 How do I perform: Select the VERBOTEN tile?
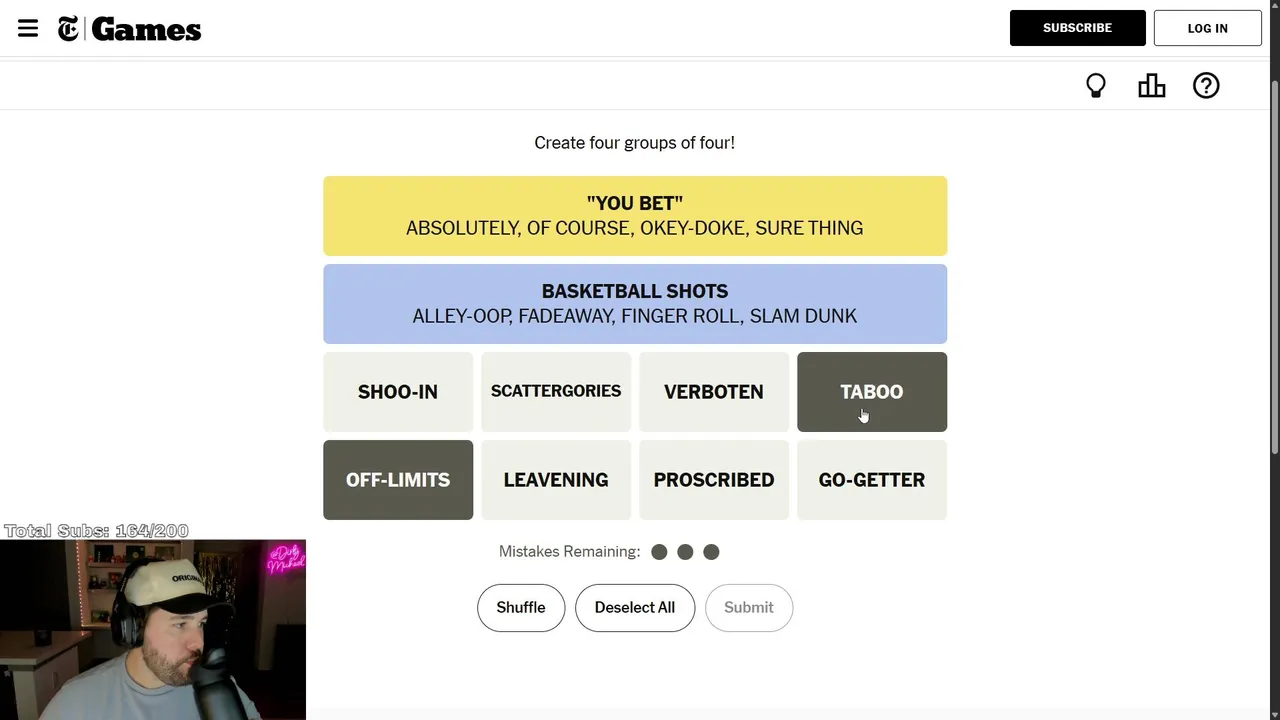tap(714, 392)
